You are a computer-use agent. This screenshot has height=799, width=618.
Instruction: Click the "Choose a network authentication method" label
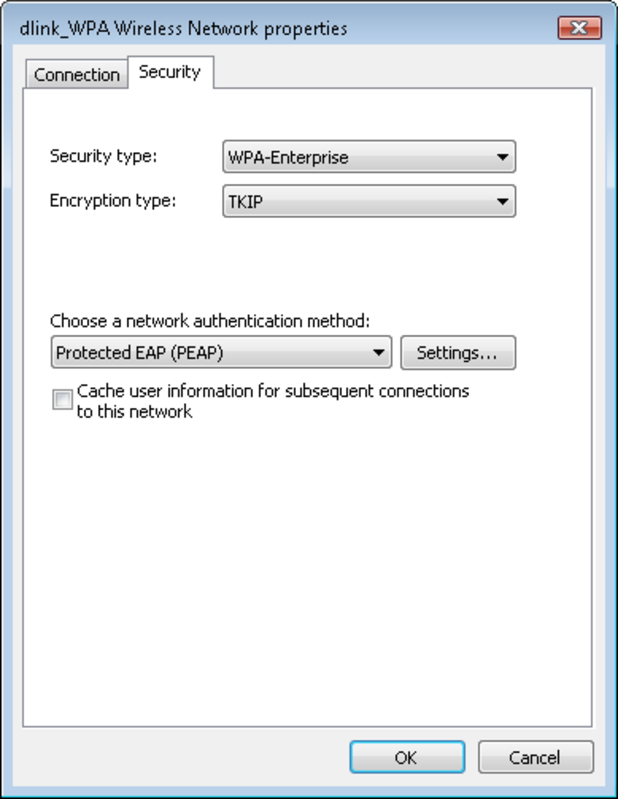(210, 321)
